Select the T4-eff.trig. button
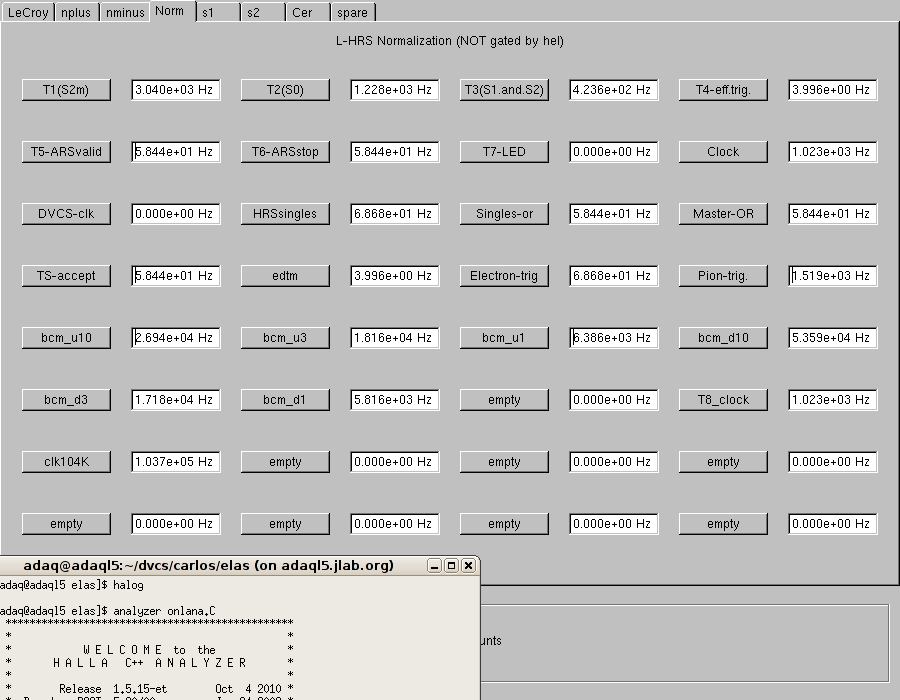 point(723,90)
